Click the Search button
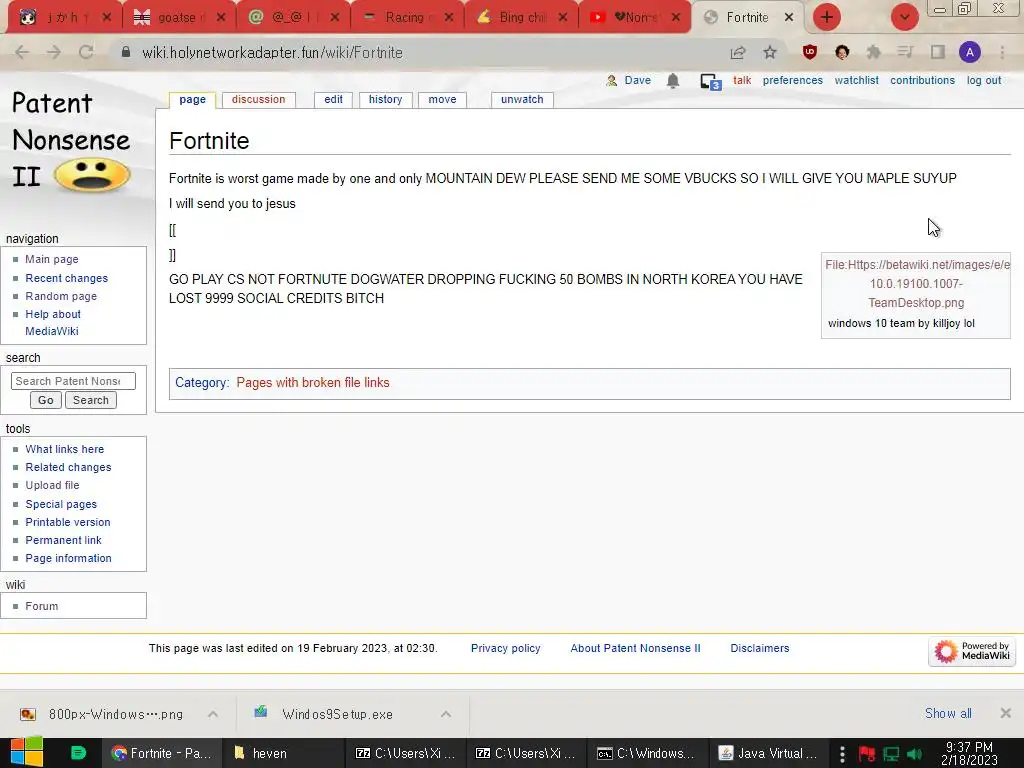Image resolution: width=1024 pixels, height=768 pixels. pos(91,400)
